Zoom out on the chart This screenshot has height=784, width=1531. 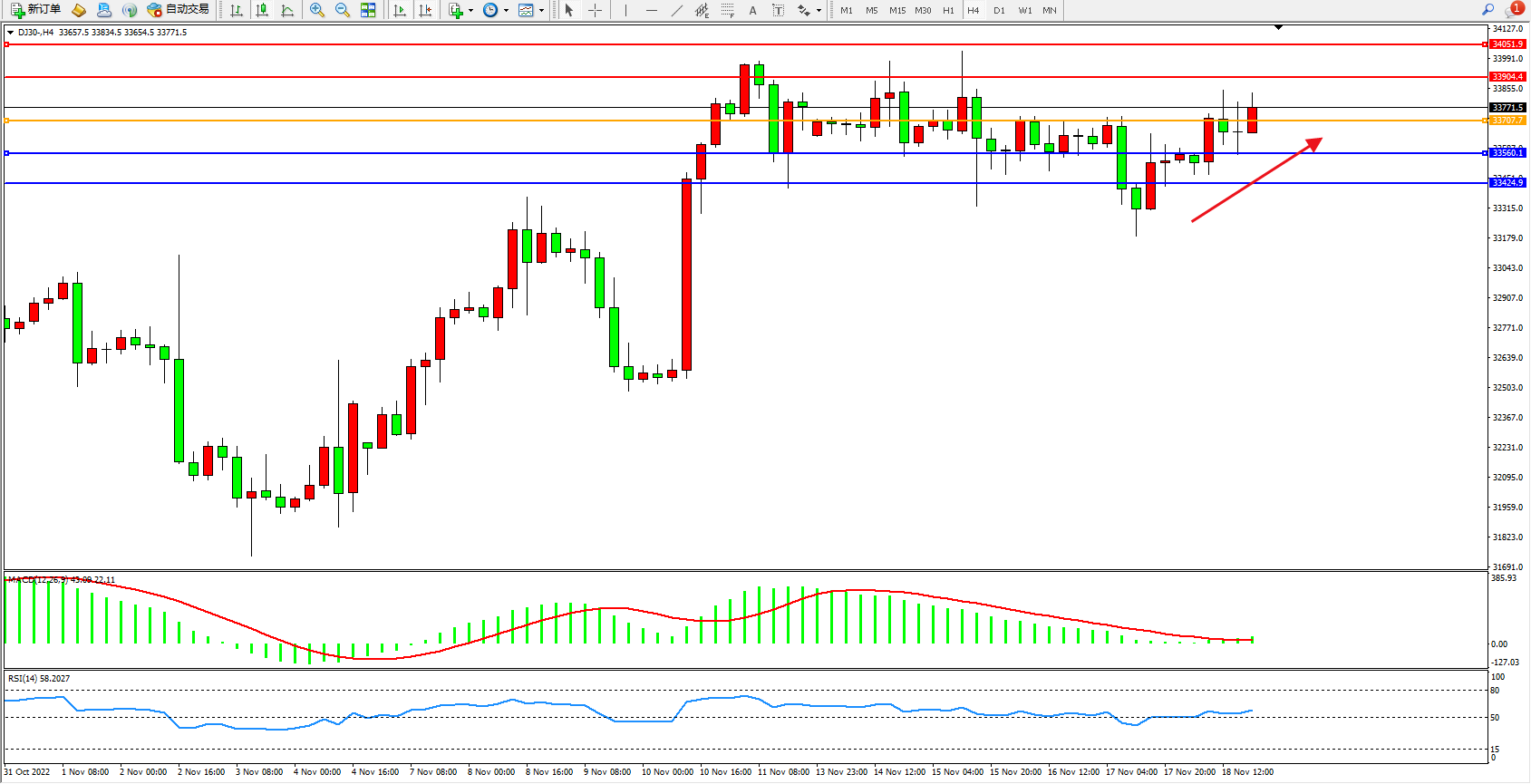tap(343, 10)
